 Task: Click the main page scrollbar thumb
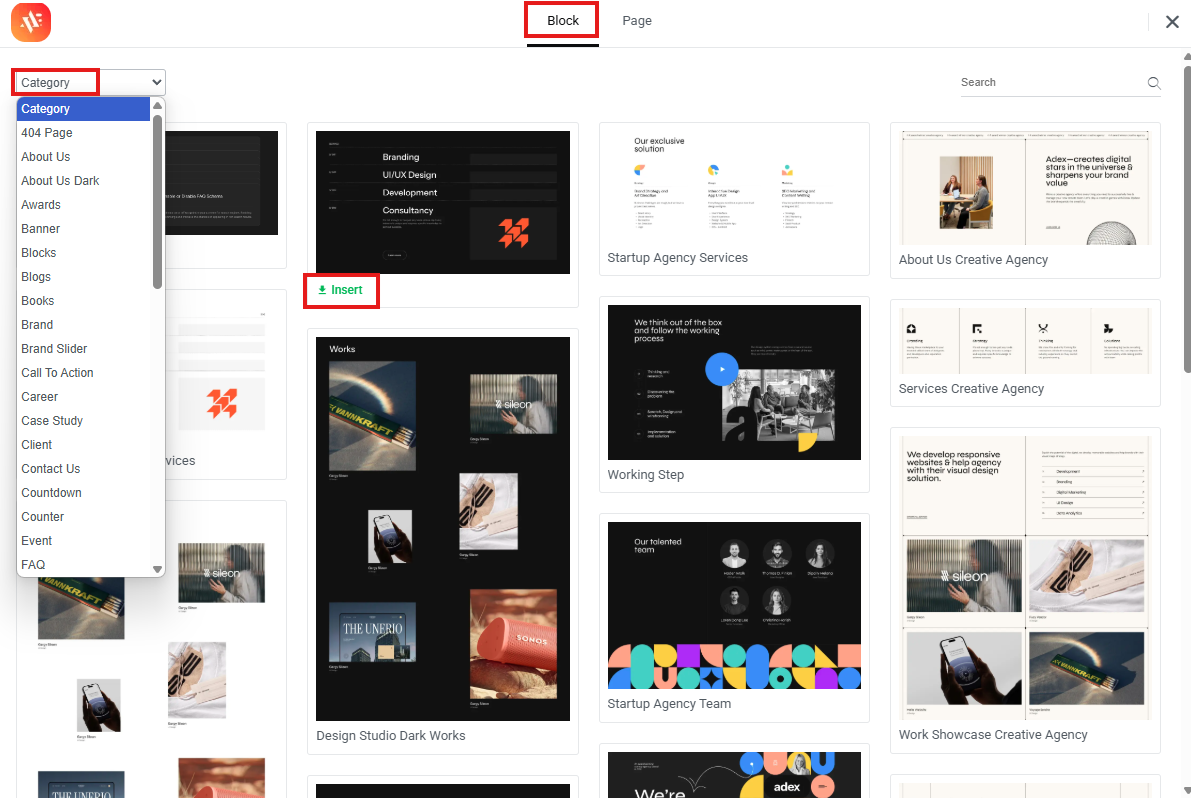[x=1187, y=219]
